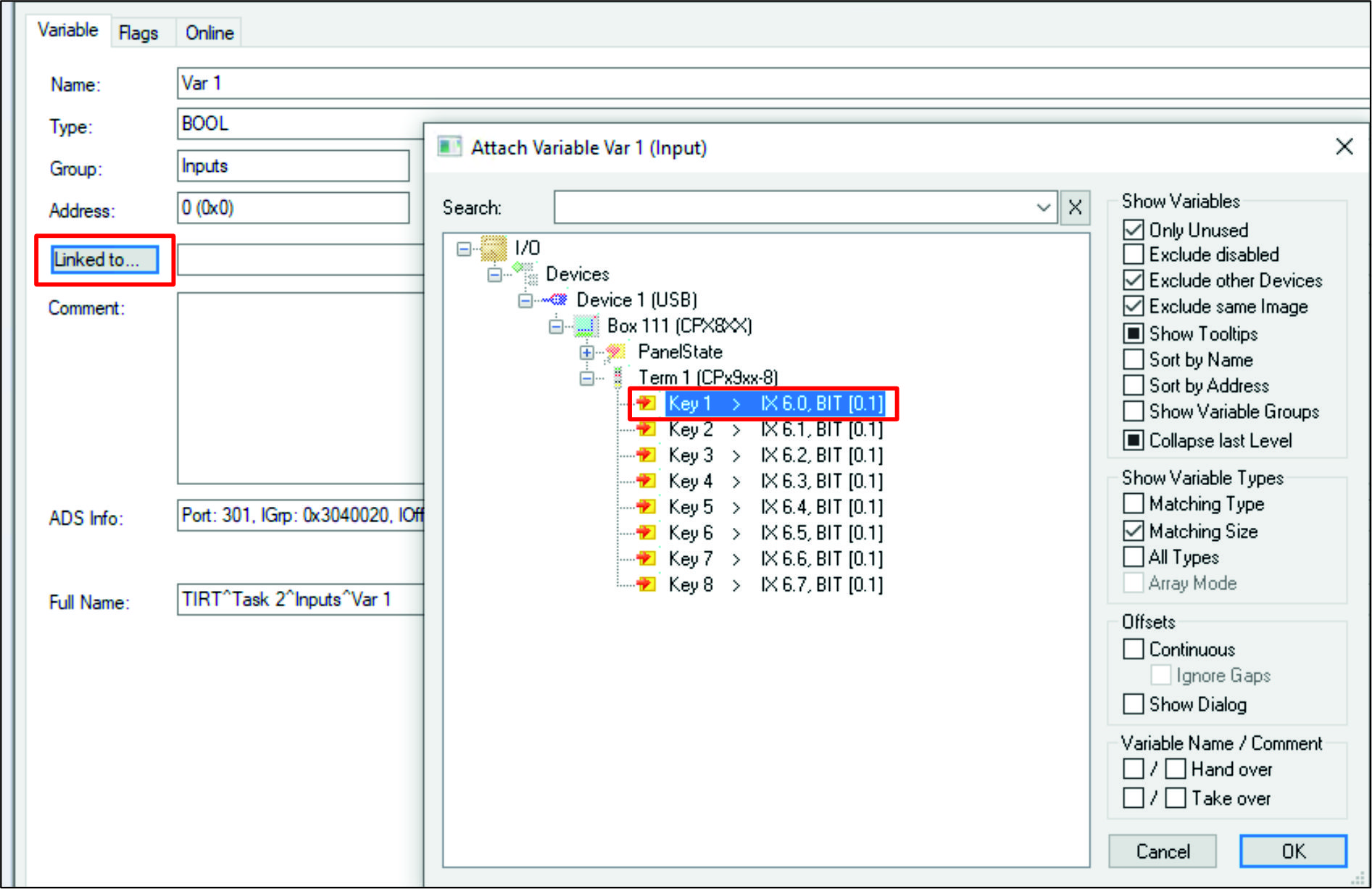The image size is (1372, 889).
Task: Enable the Exclude disabled checkbox
Action: coord(1133,255)
